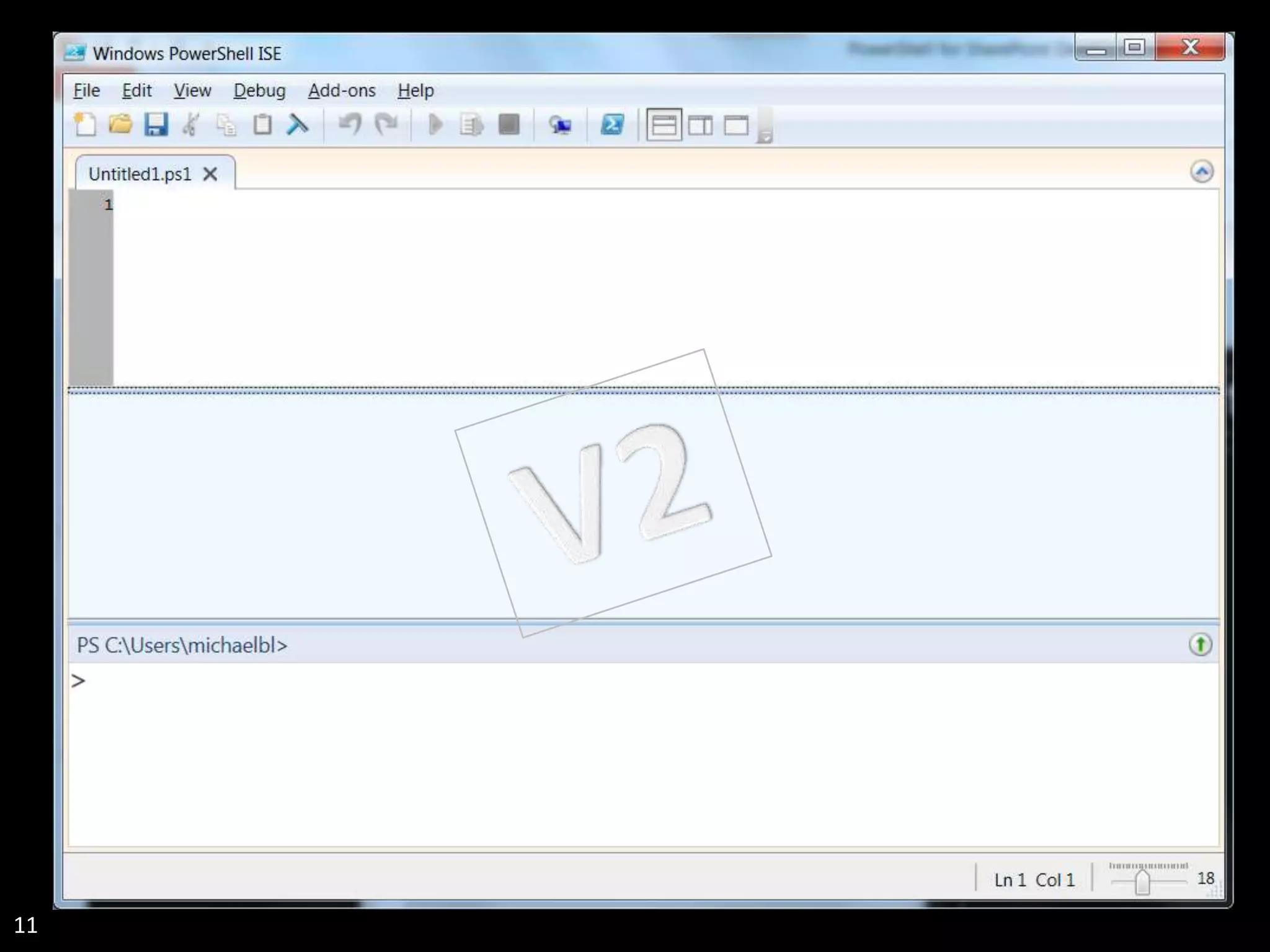Open toolbar overflow options dropdown
The height and width of the screenshot is (952, 1270).
pos(765,126)
